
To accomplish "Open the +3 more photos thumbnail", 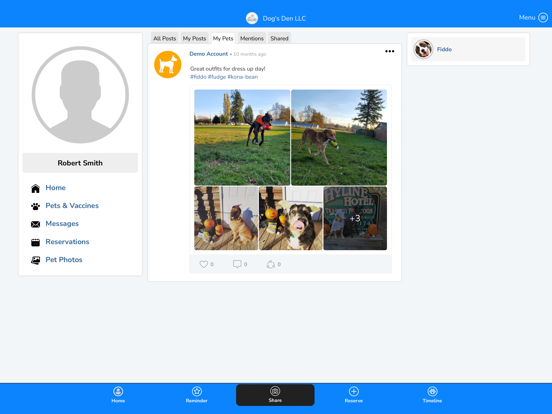I will 355,218.
